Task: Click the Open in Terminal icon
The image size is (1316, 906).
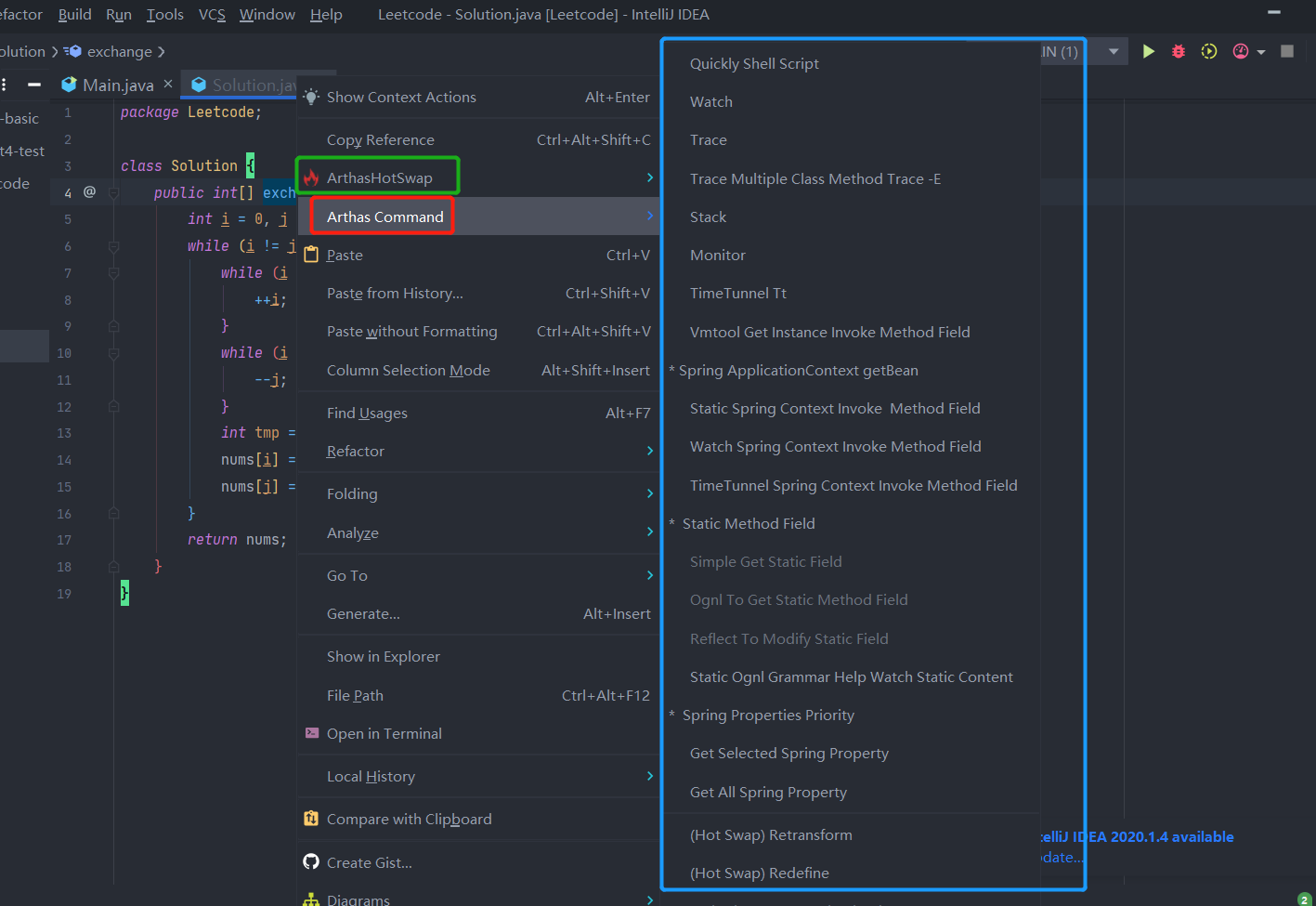Action: click(312, 733)
